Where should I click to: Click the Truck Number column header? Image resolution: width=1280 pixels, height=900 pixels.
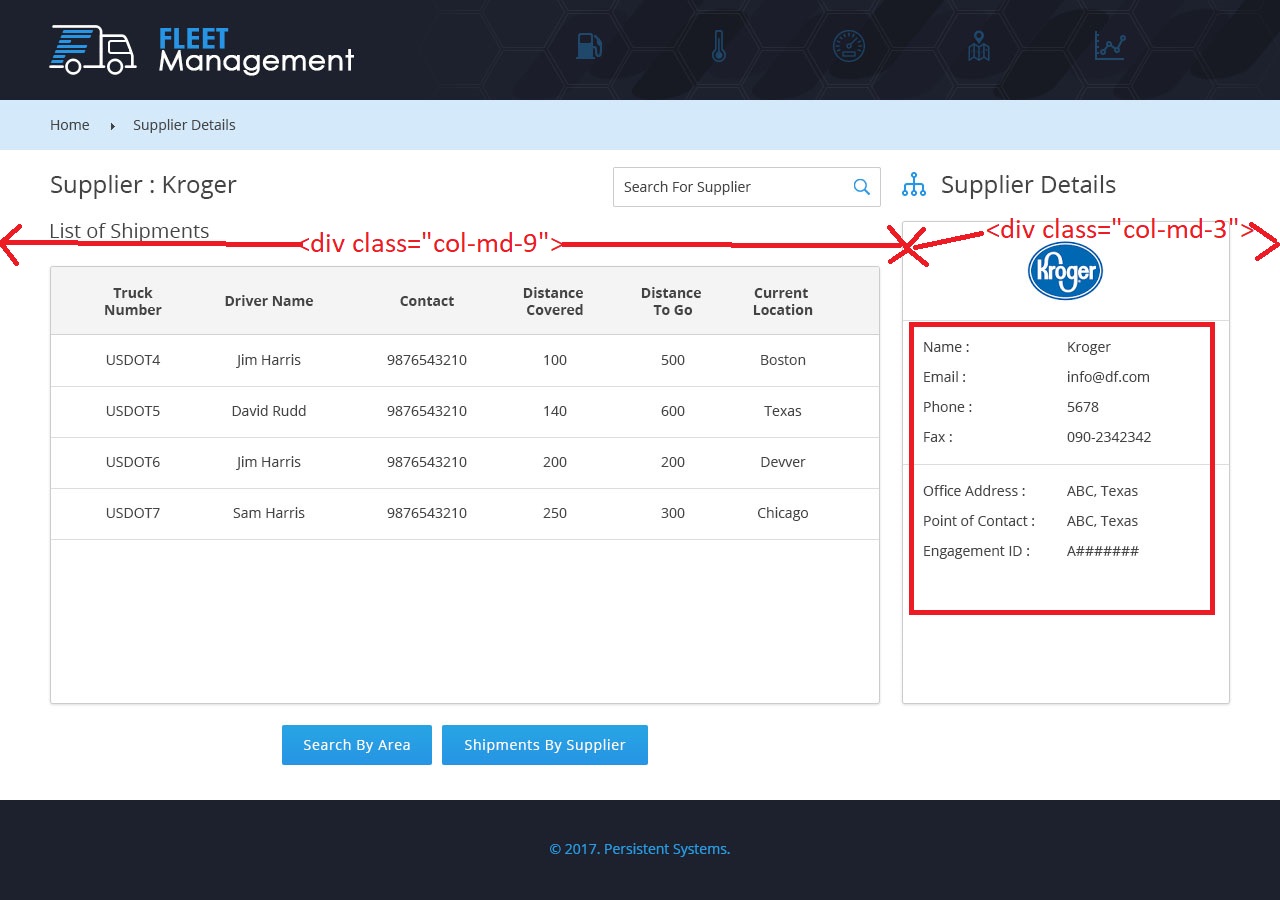[x=133, y=301]
